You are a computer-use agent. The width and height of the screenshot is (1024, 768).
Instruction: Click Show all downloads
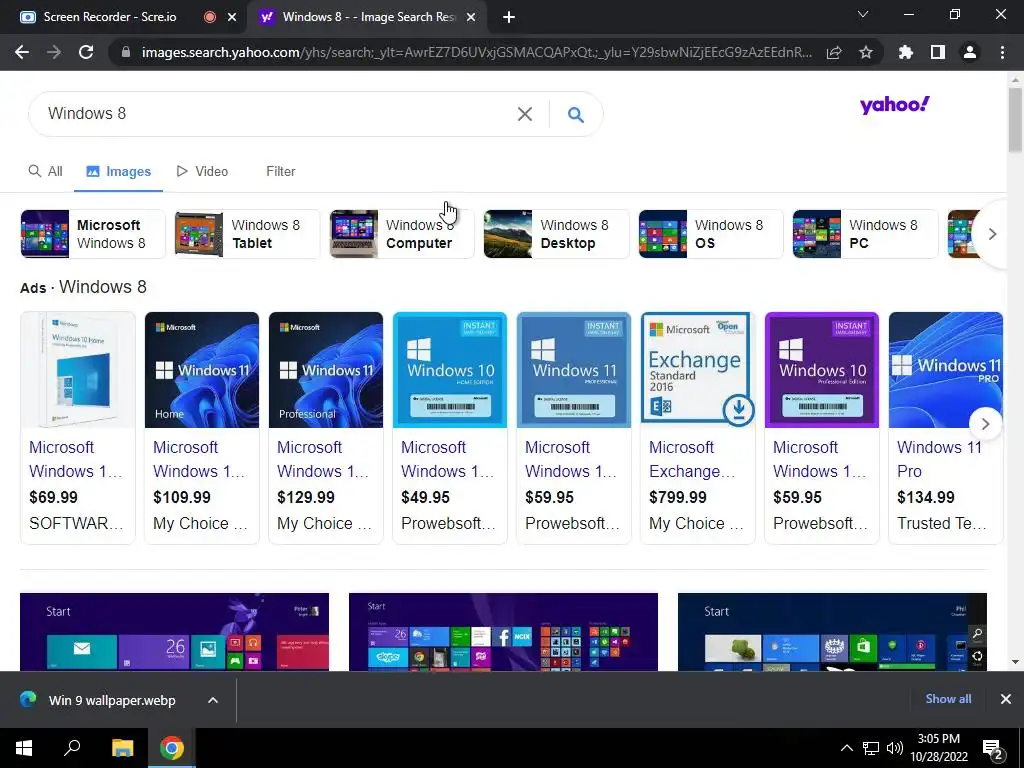948,699
